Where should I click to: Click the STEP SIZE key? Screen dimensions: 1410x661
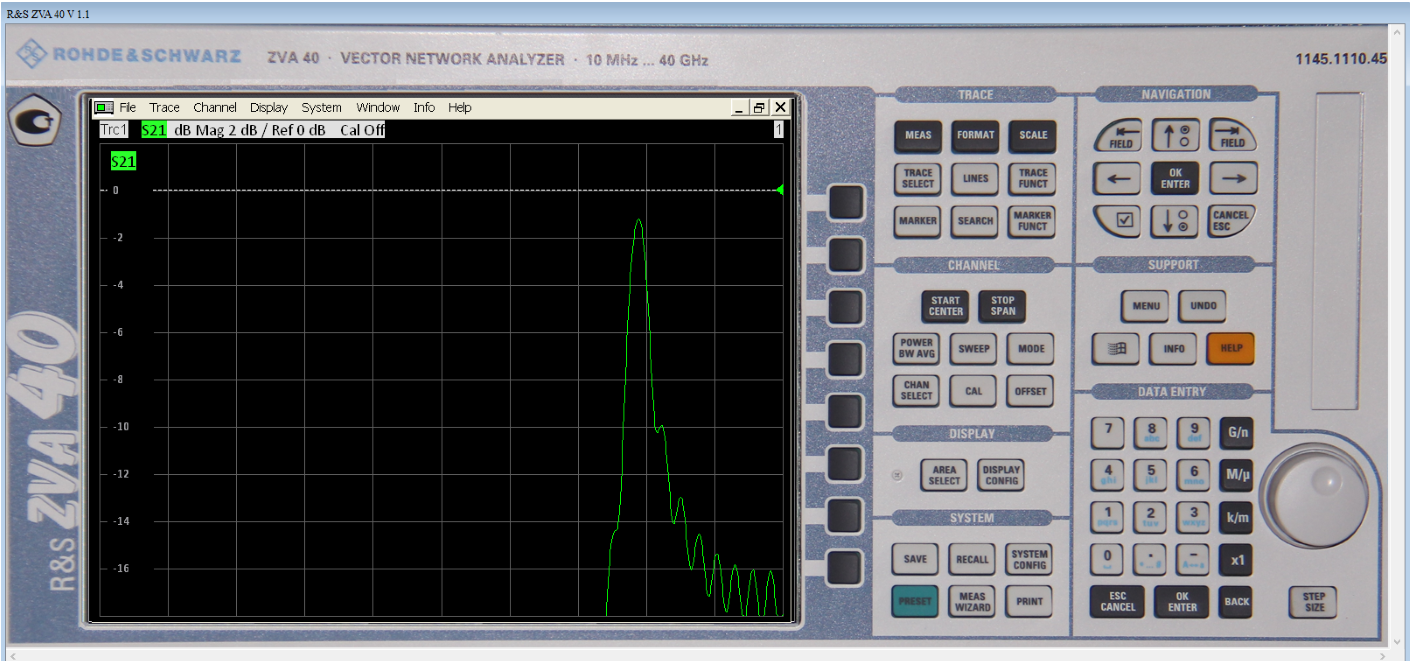point(1314,602)
